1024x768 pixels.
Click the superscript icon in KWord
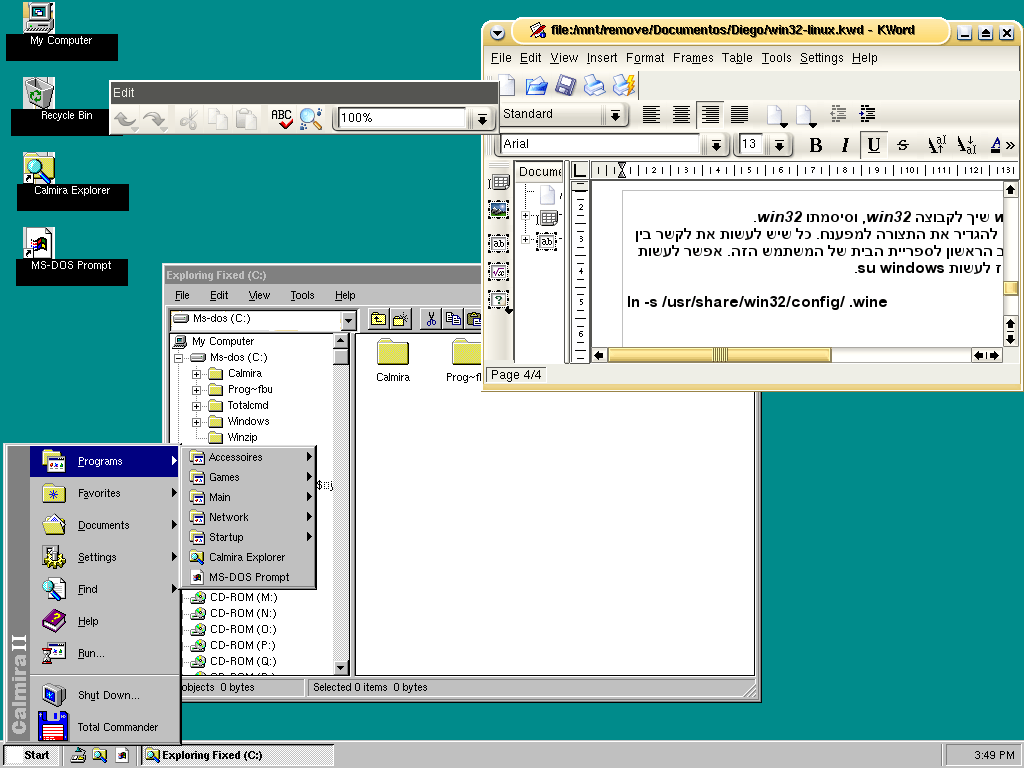[936, 144]
